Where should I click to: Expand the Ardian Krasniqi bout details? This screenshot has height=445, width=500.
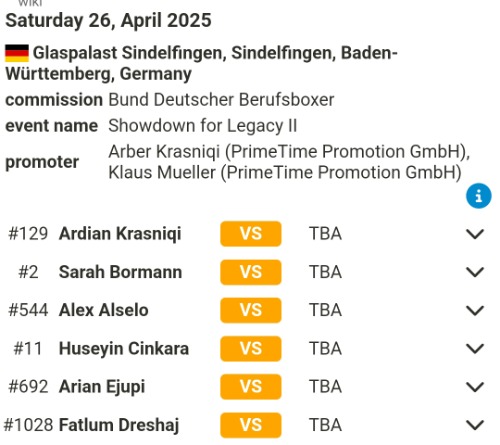coord(475,234)
